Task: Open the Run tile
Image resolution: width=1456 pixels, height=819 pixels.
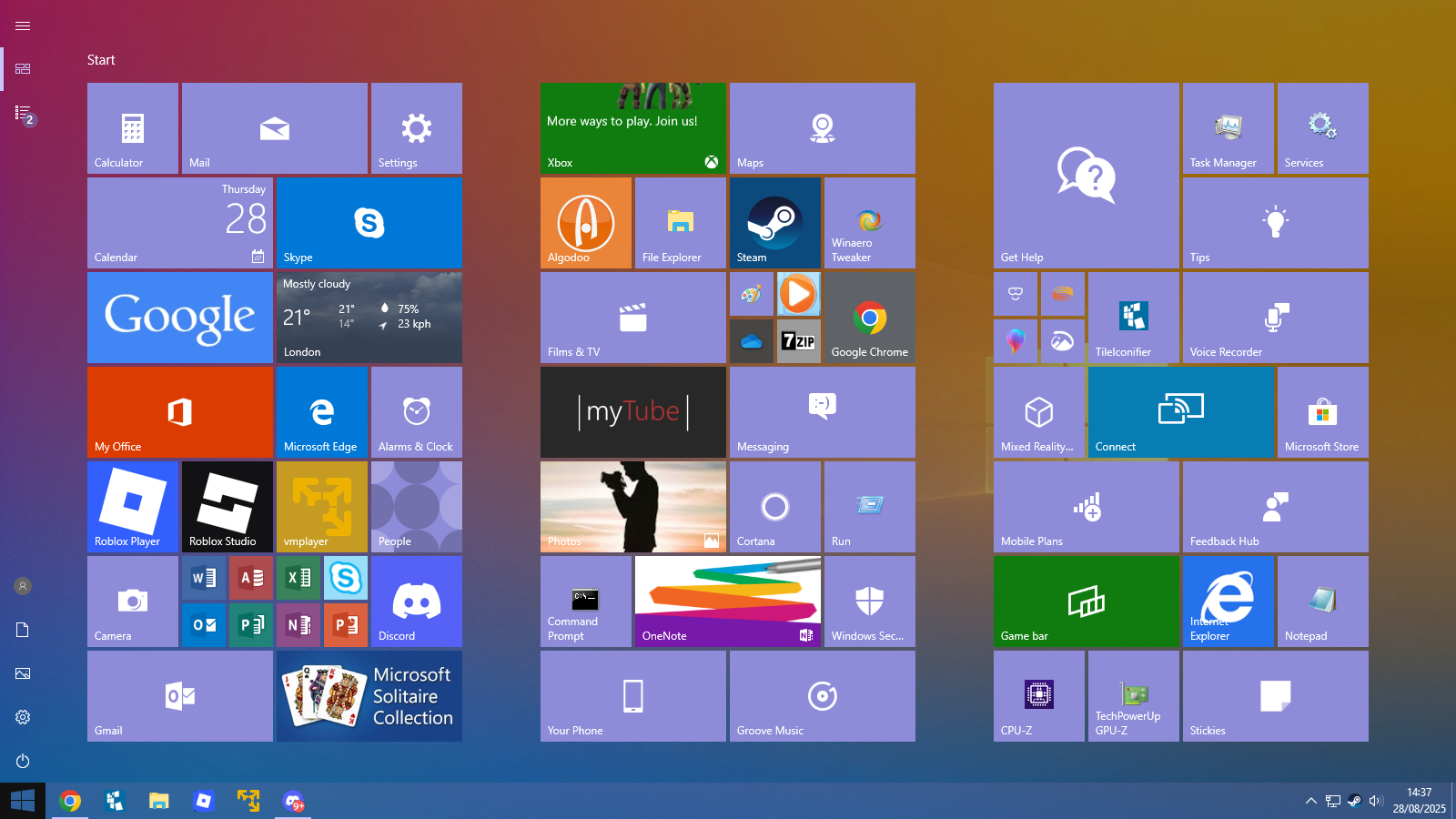Action: point(870,507)
